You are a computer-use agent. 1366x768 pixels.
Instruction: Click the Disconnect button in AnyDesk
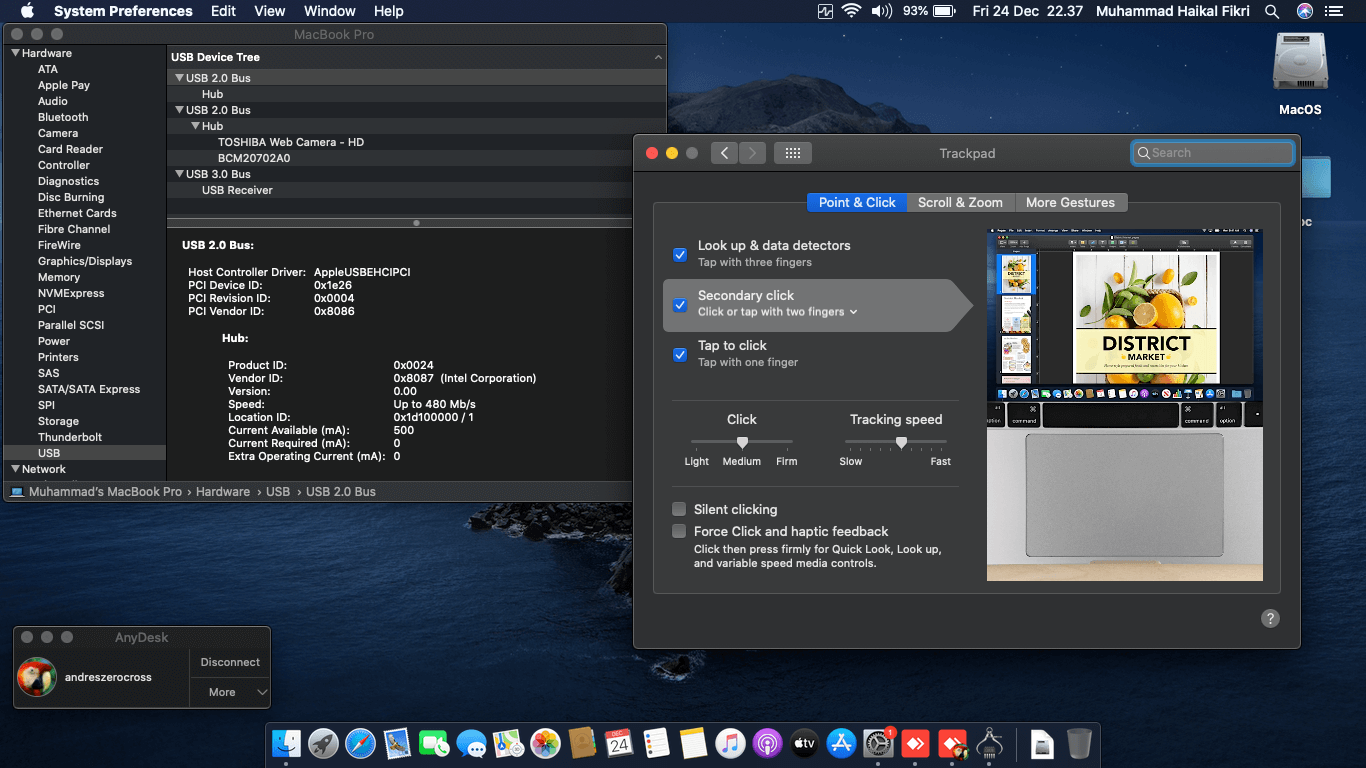click(230, 662)
